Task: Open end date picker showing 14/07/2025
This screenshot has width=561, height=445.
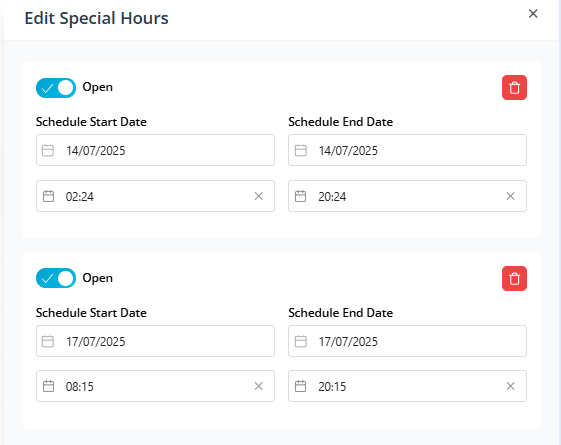Action: [x=408, y=150]
